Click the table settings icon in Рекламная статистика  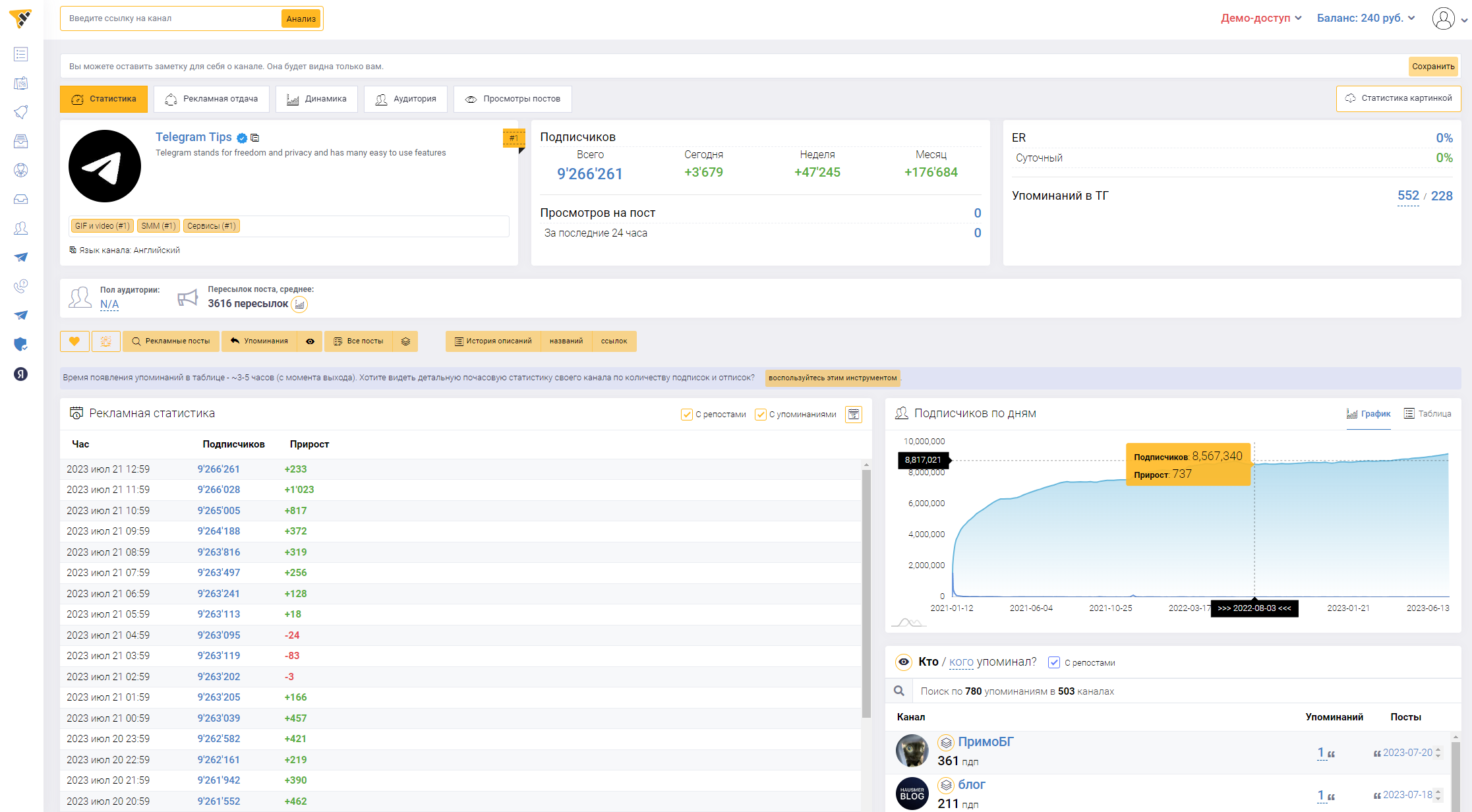click(x=854, y=414)
